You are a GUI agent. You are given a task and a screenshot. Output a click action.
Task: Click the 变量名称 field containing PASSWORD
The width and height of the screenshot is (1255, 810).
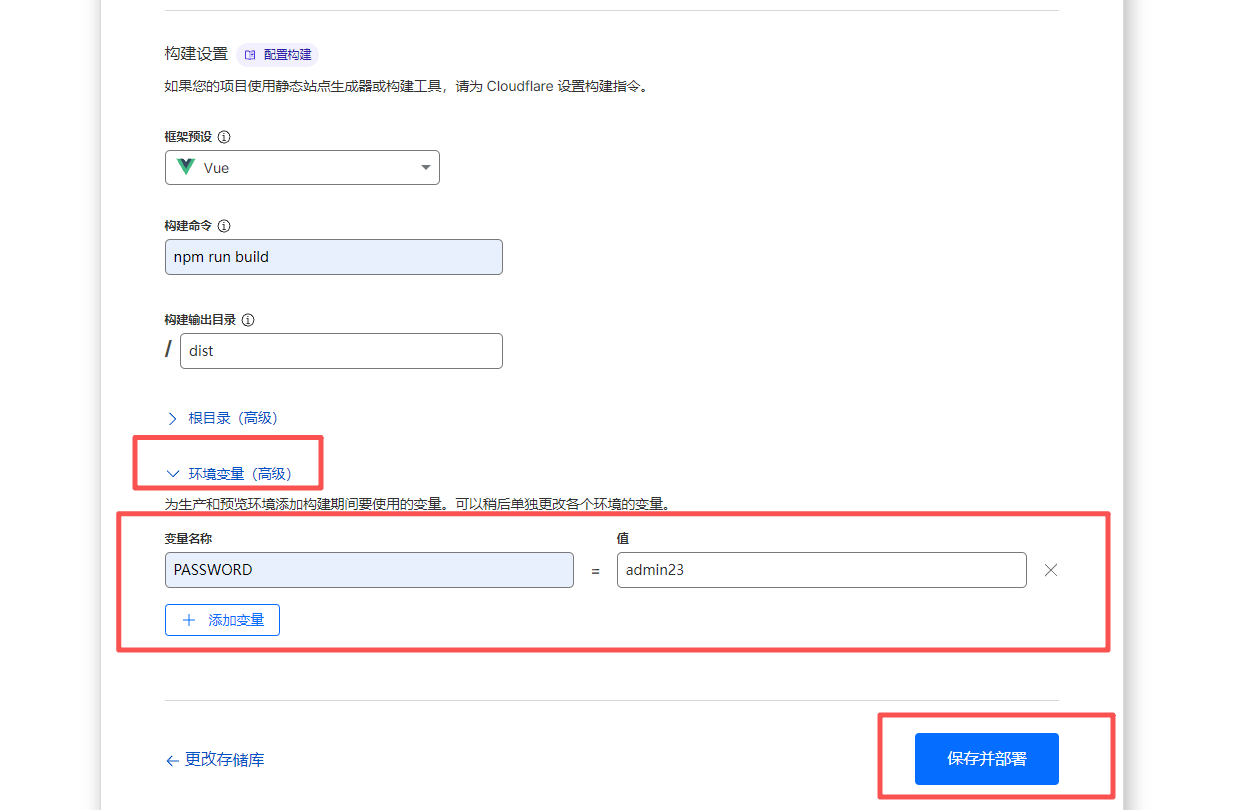click(x=369, y=570)
